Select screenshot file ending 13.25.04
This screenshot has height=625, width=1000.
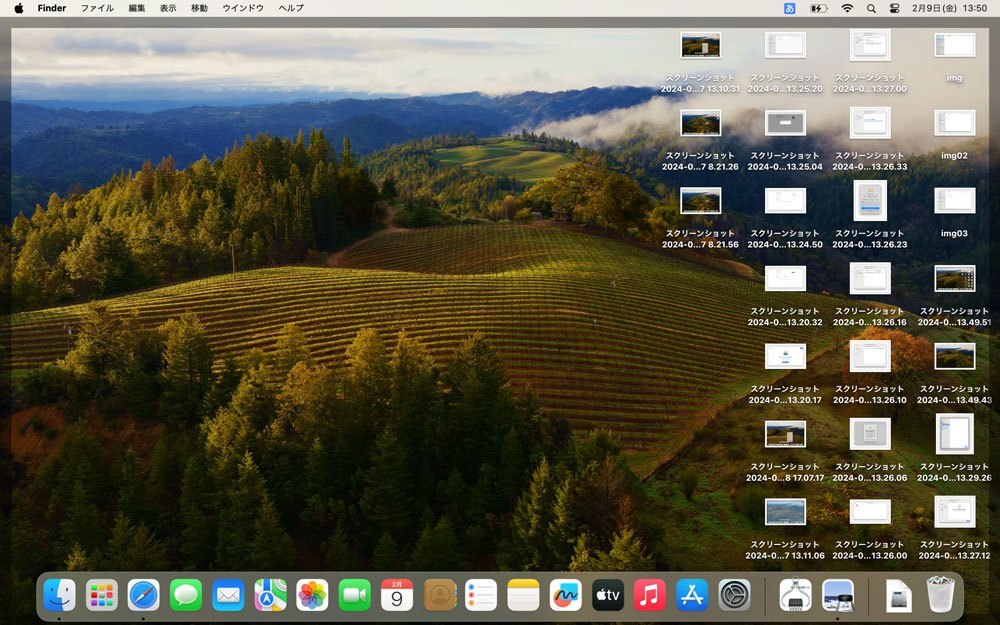coord(785,123)
